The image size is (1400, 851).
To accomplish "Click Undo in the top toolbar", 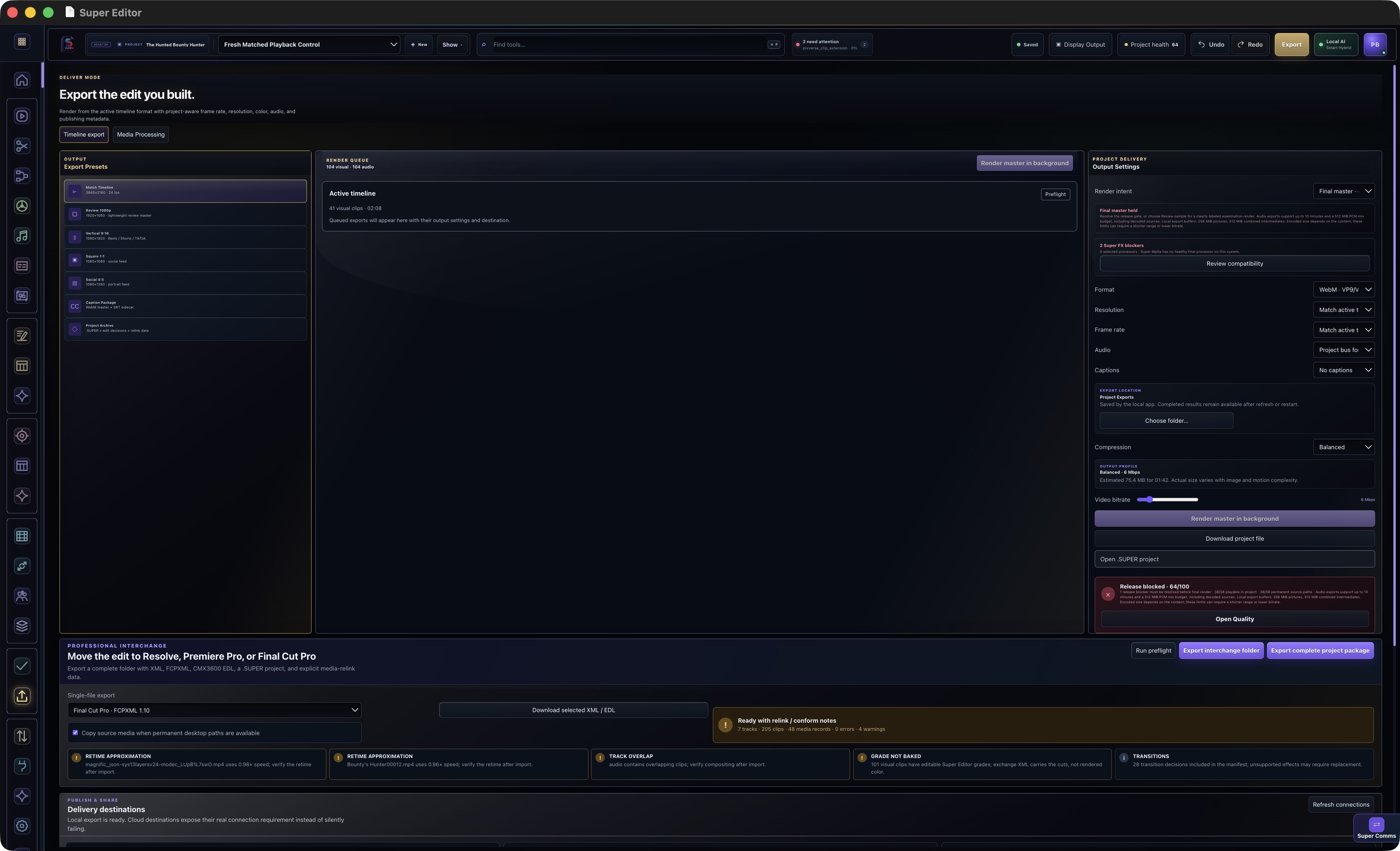I will click(1211, 44).
